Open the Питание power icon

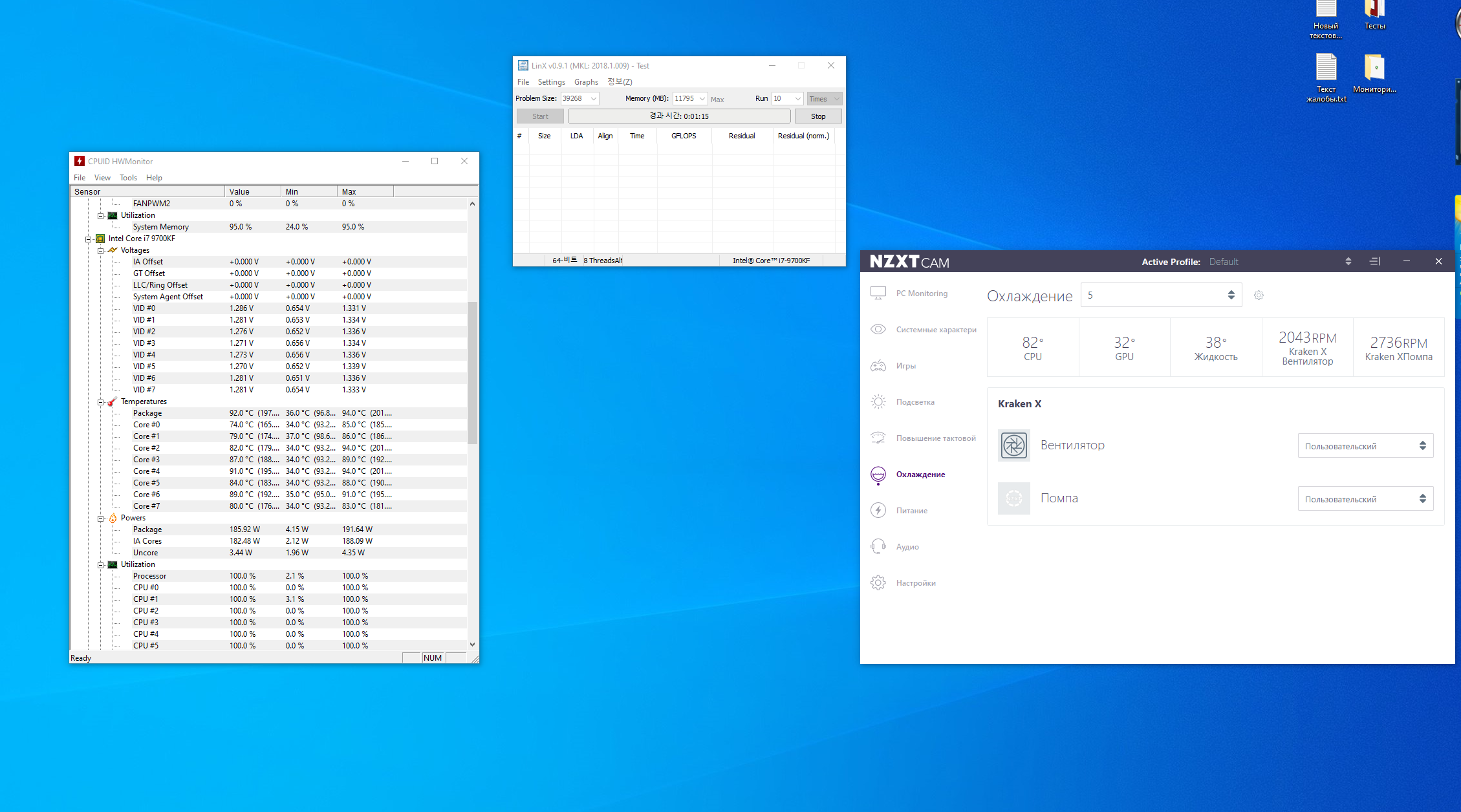click(878, 510)
